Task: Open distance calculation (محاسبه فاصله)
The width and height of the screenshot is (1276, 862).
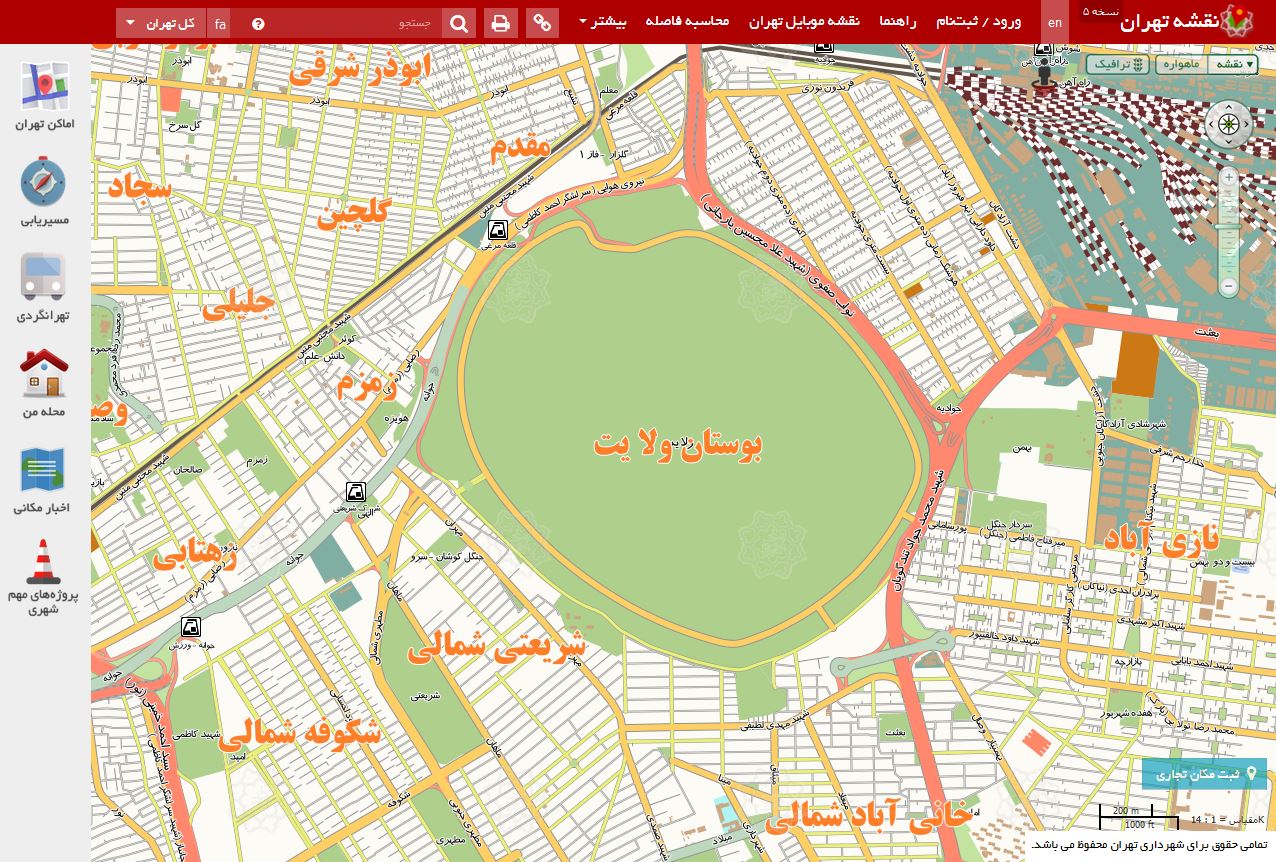Action: click(688, 21)
